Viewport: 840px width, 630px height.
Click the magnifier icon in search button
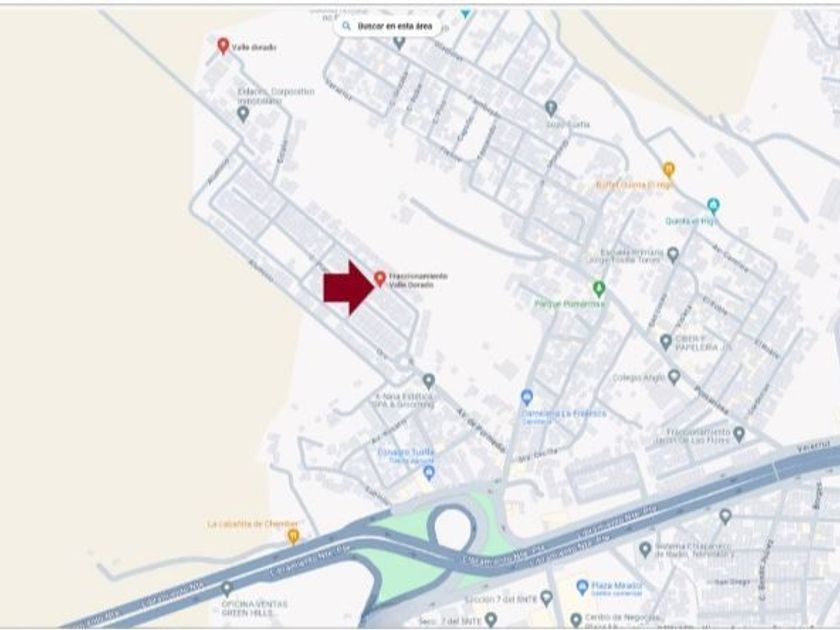[347, 26]
